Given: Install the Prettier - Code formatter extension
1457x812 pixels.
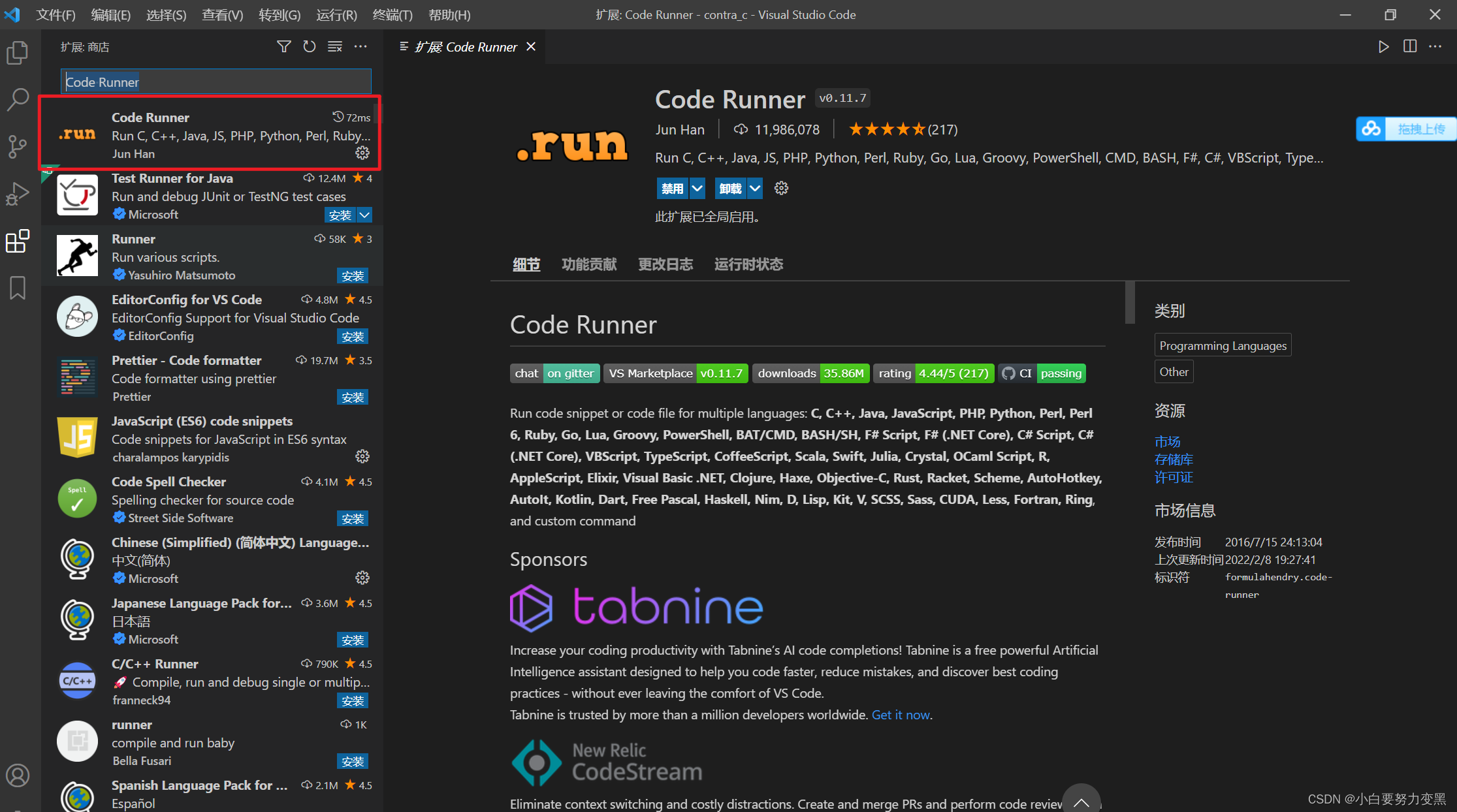Looking at the screenshot, I should 353,398.
